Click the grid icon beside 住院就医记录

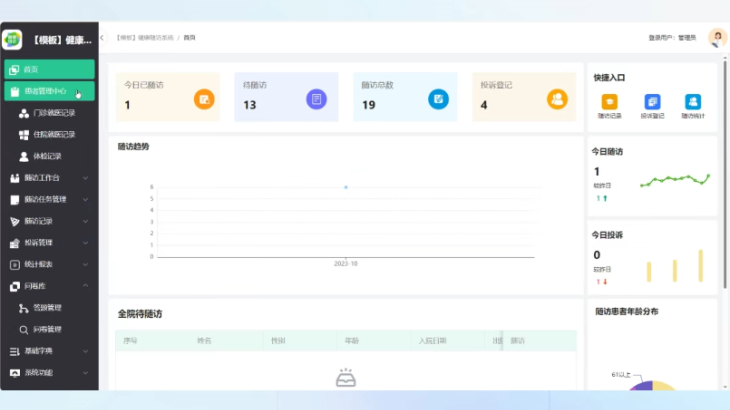24,134
